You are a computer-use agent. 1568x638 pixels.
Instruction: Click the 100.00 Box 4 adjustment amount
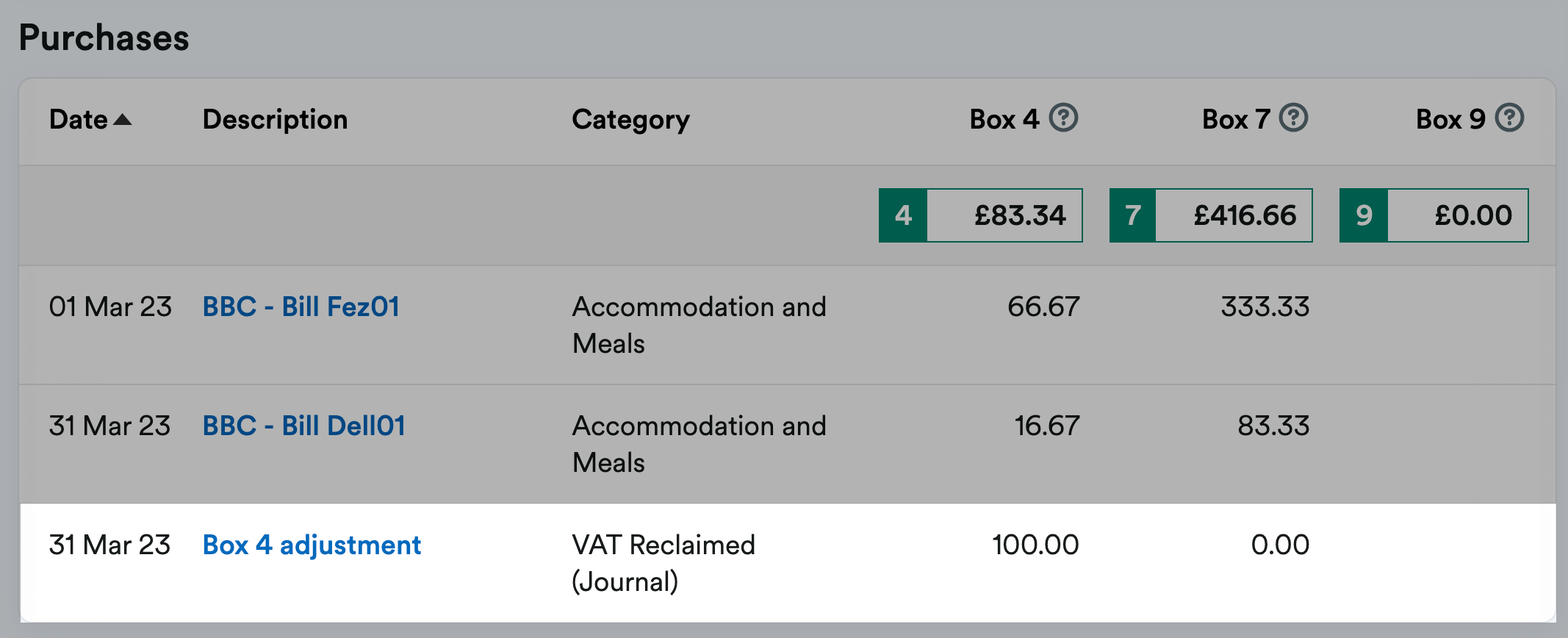pyautogui.click(x=1035, y=545)
